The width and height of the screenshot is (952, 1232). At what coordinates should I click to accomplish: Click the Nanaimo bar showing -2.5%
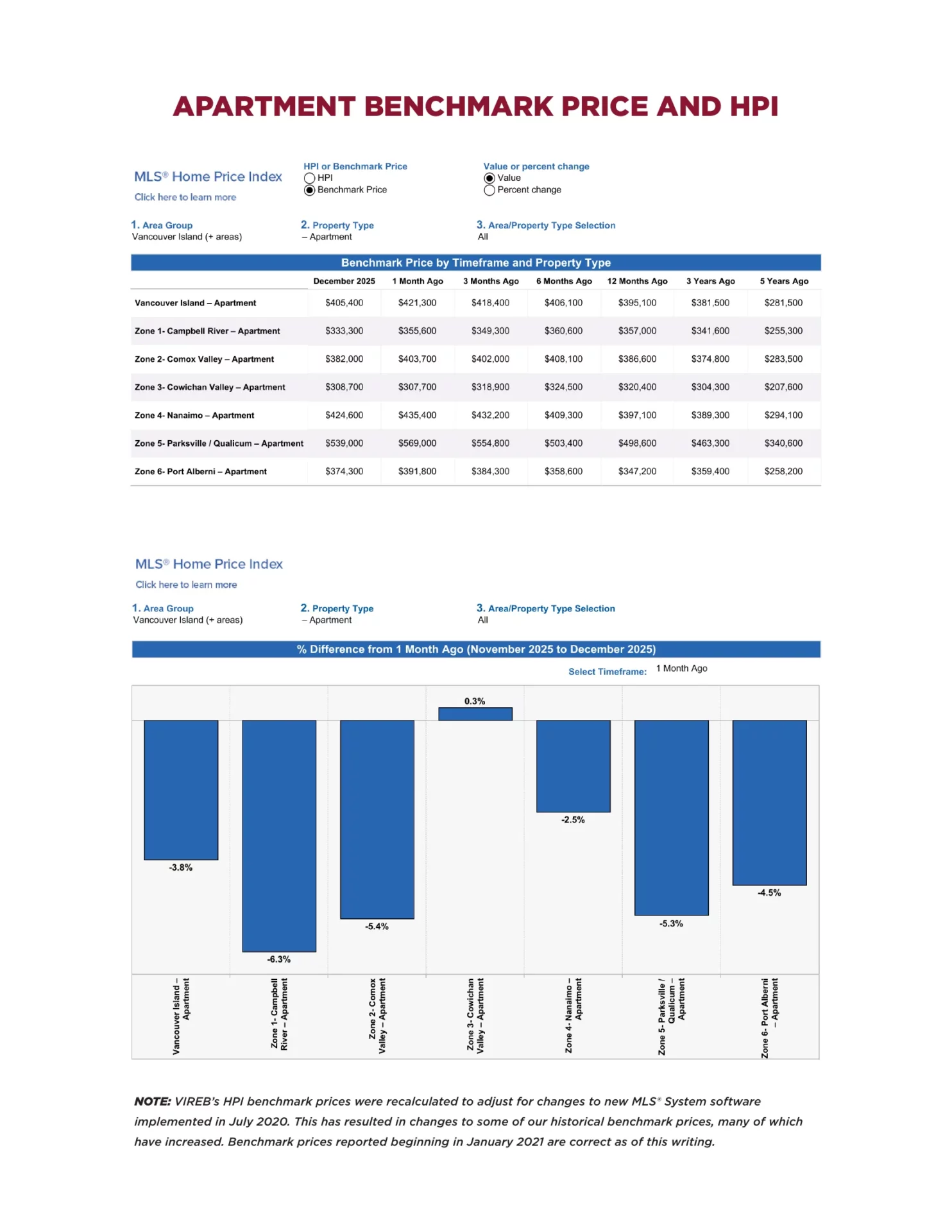573,766
